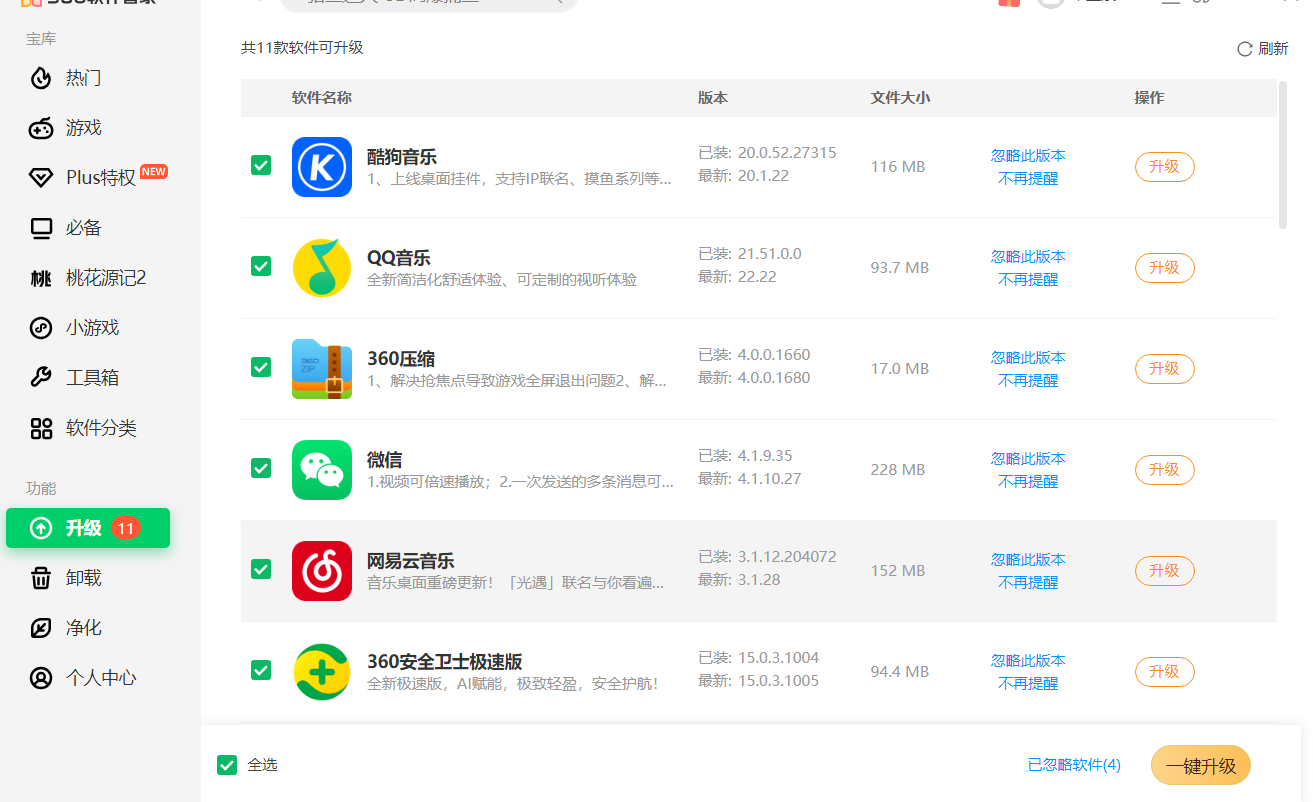Click the 文件大小 column header
The image size is (1313, 802).
tap(900, 98)
